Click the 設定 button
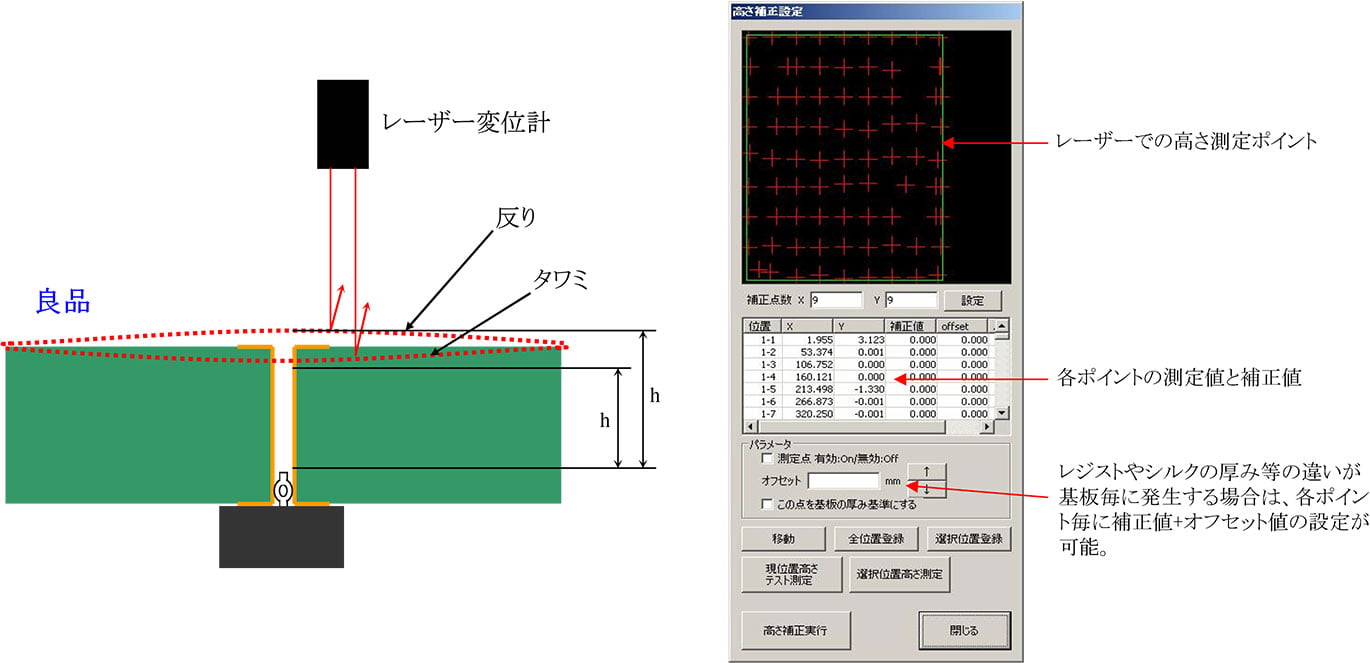1370x663 pixels. click(972, 300)
